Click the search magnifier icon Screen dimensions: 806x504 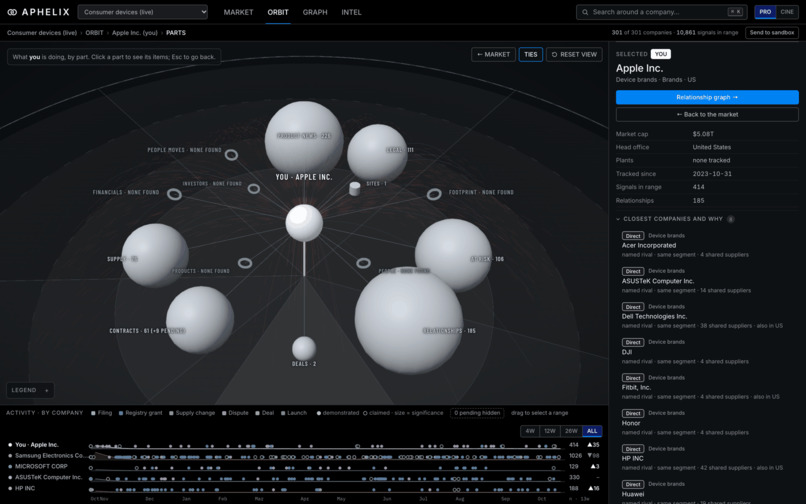[x=585, y=12]
